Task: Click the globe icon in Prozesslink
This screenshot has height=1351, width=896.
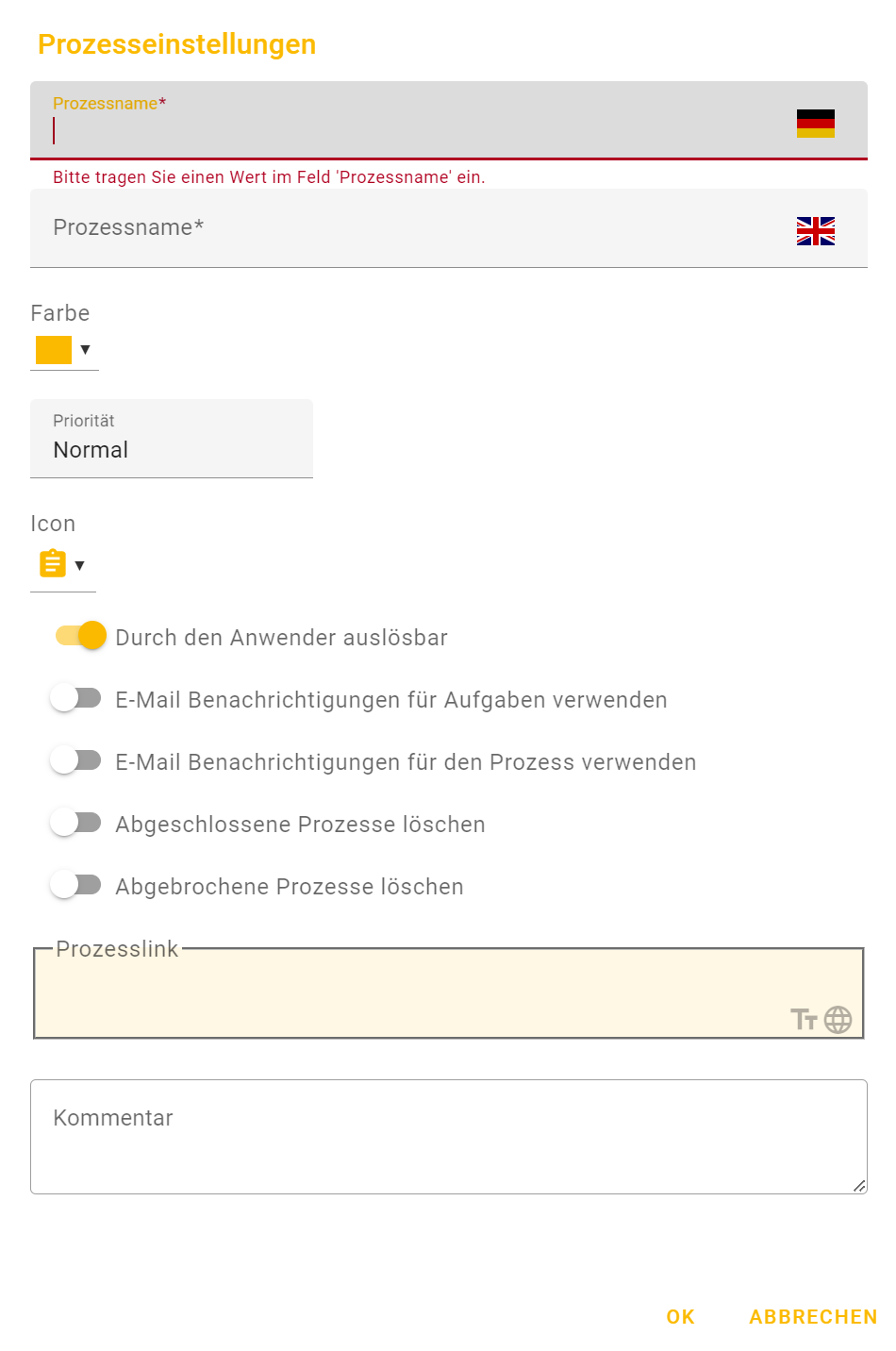Action: [838, 1020]
